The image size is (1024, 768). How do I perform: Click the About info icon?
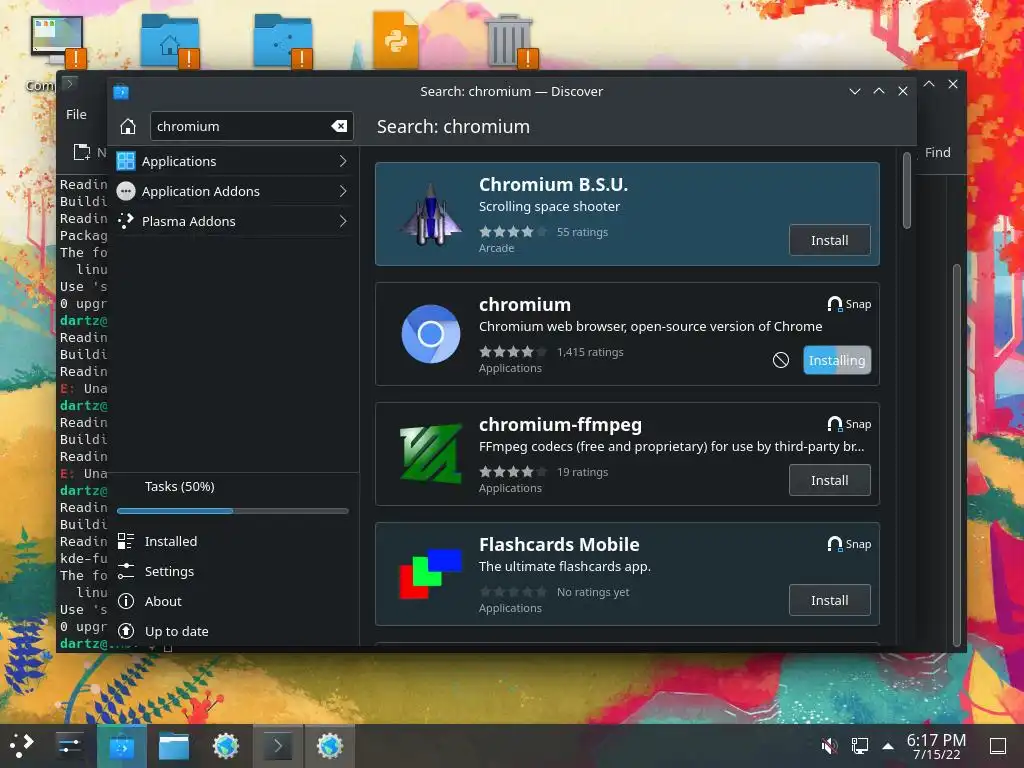point(126,601)
